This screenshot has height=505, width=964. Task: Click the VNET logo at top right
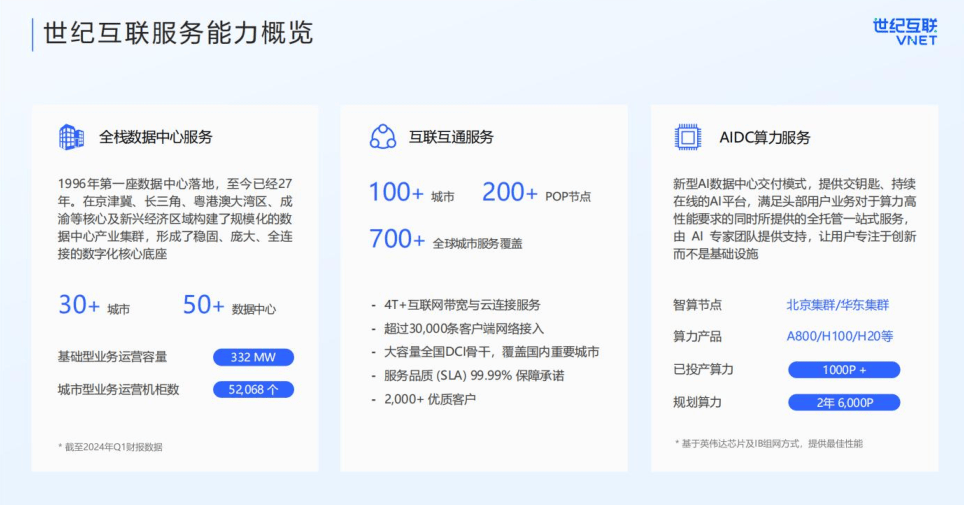click(x=904, y=32)
